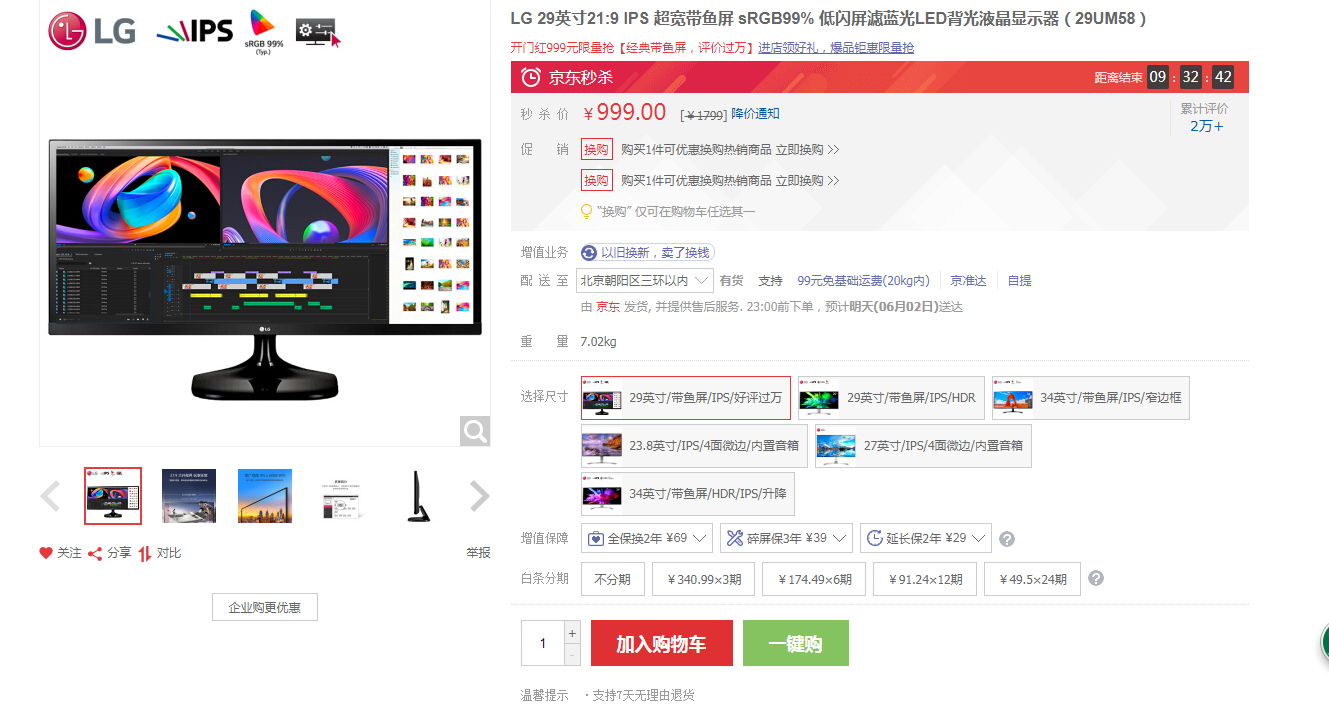1329x705 pixels.
Task: Click 进店领好礼，爆品钜惠限量抢 link
Action: coord(836,47)
